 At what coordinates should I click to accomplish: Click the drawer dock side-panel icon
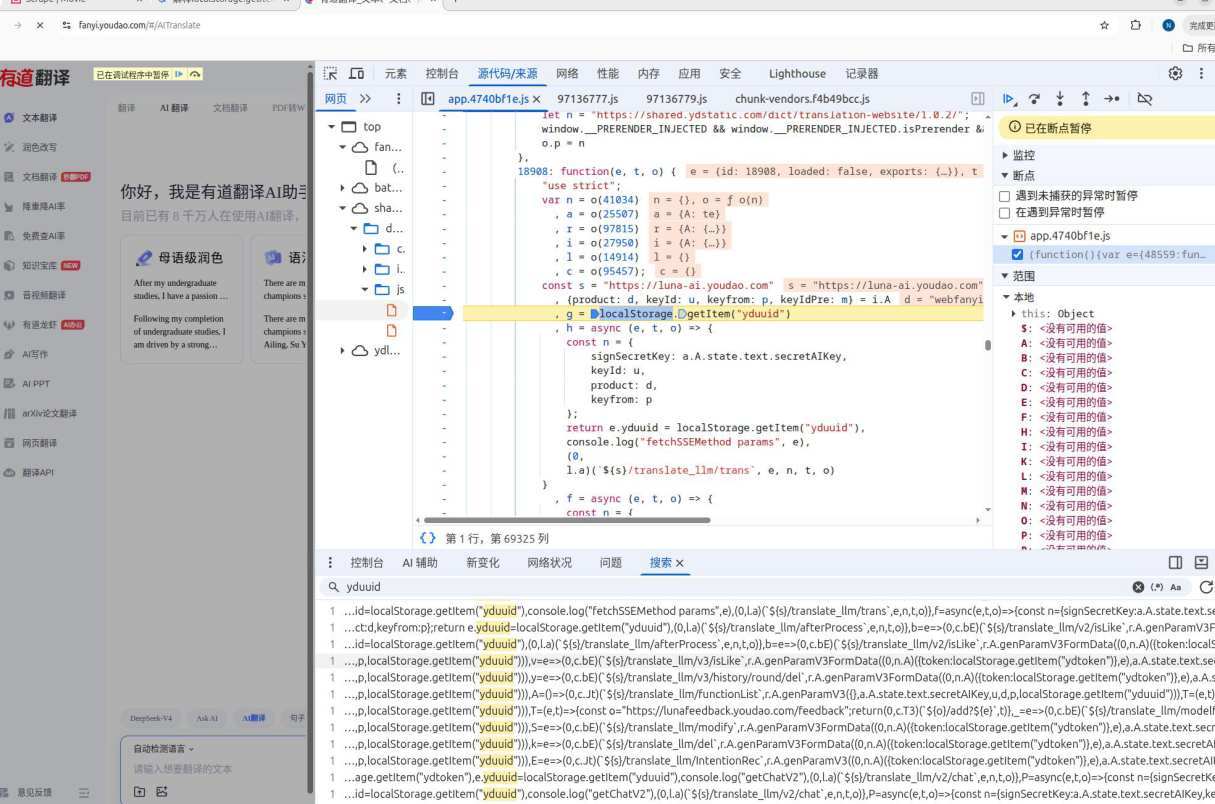[x=1176, y=563]
